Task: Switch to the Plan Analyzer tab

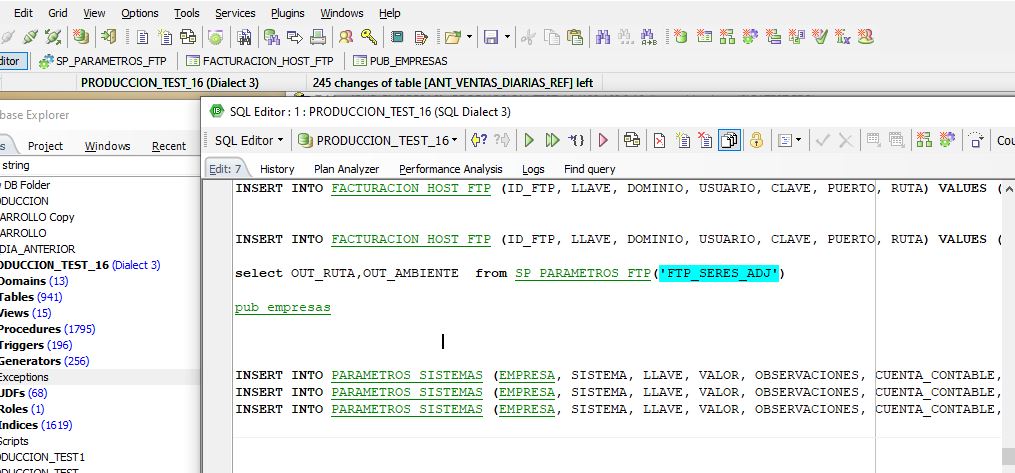Action: (x=346, y=169)
